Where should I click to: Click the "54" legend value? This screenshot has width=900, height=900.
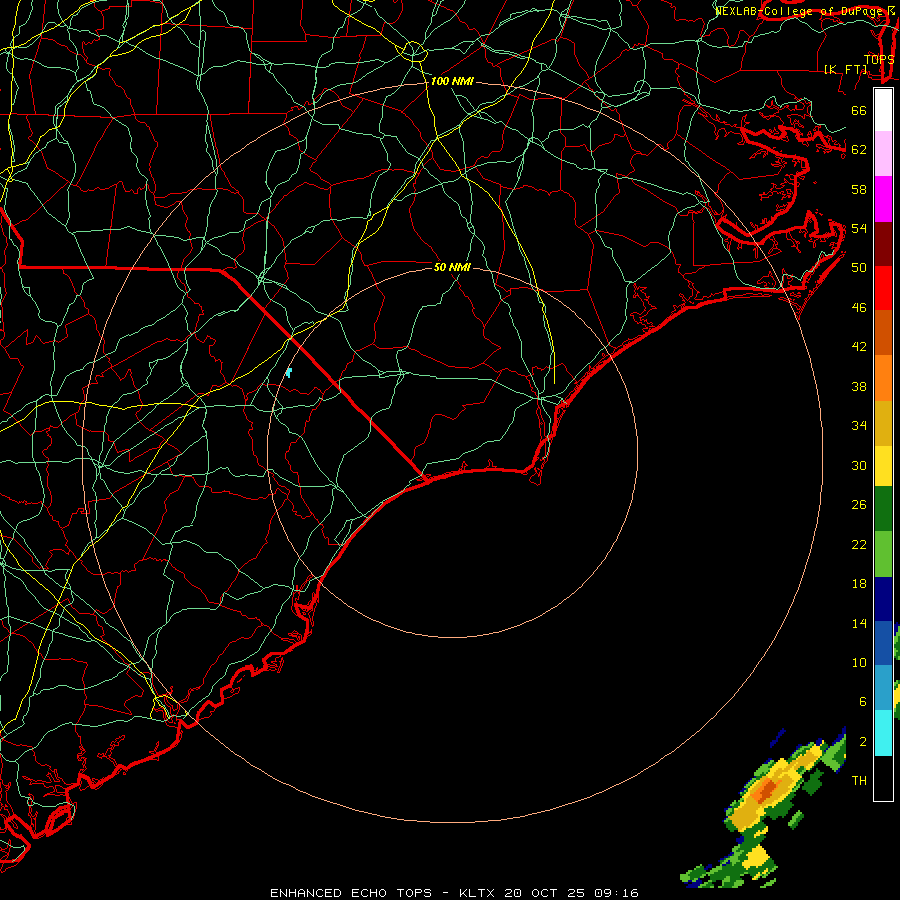pos(859,228)
